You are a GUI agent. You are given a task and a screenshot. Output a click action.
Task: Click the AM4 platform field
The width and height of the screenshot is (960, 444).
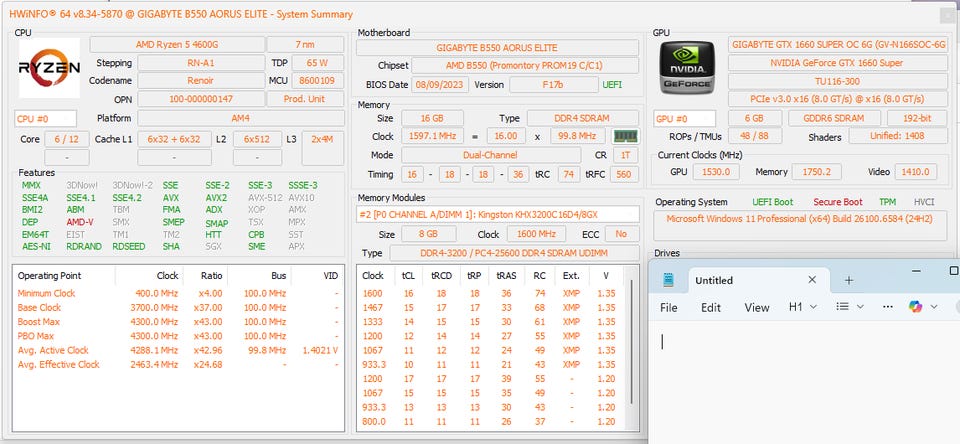tap(241, 118)
